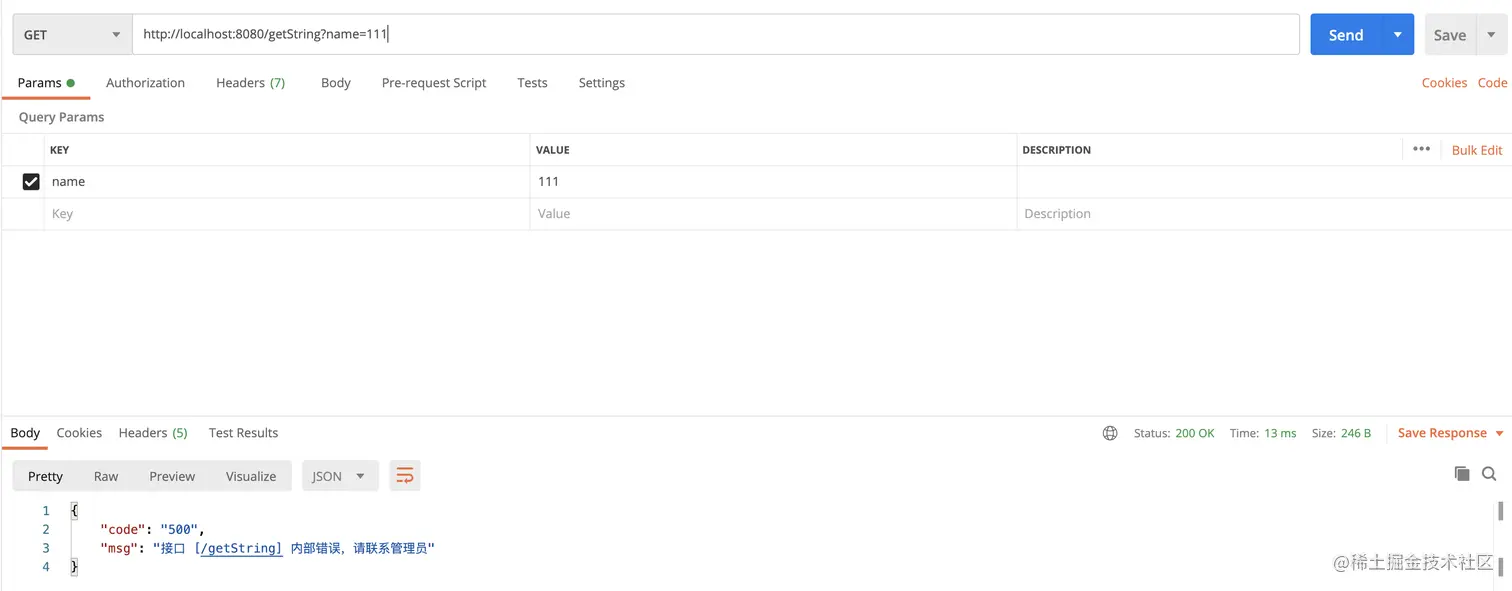Copy response with the copy icon
1512x591 pixels.
point(1462,474)
